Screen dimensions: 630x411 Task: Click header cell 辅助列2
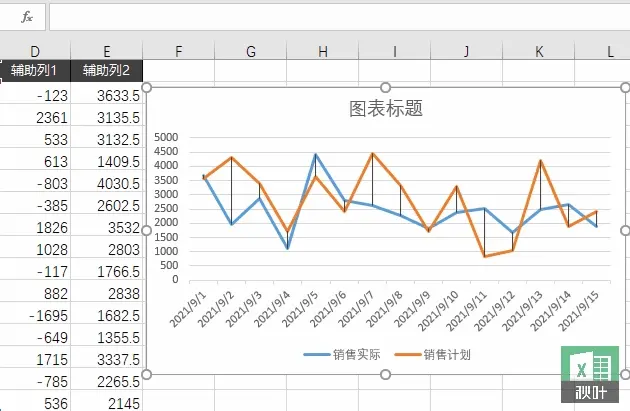[106, 71]
